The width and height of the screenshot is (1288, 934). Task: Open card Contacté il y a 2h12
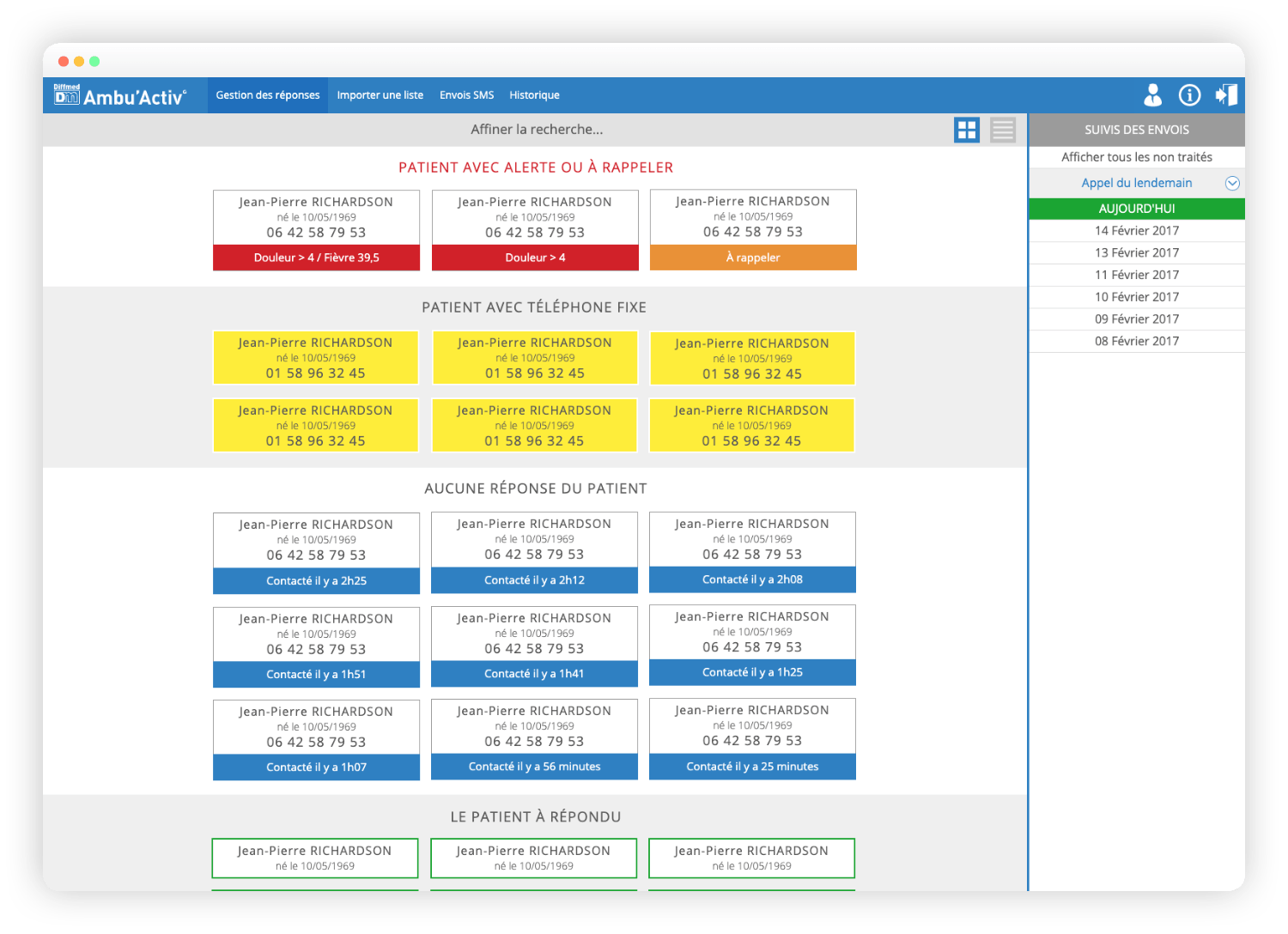534,552
